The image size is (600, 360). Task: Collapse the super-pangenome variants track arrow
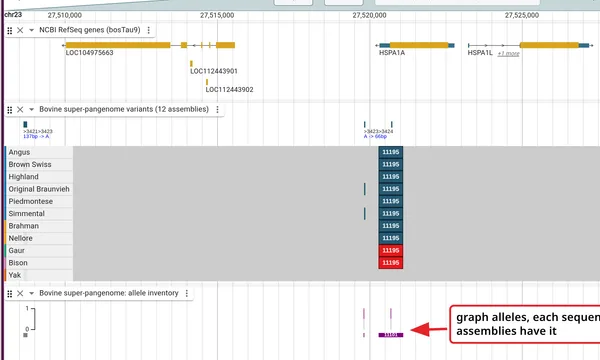tap(31, 110)
